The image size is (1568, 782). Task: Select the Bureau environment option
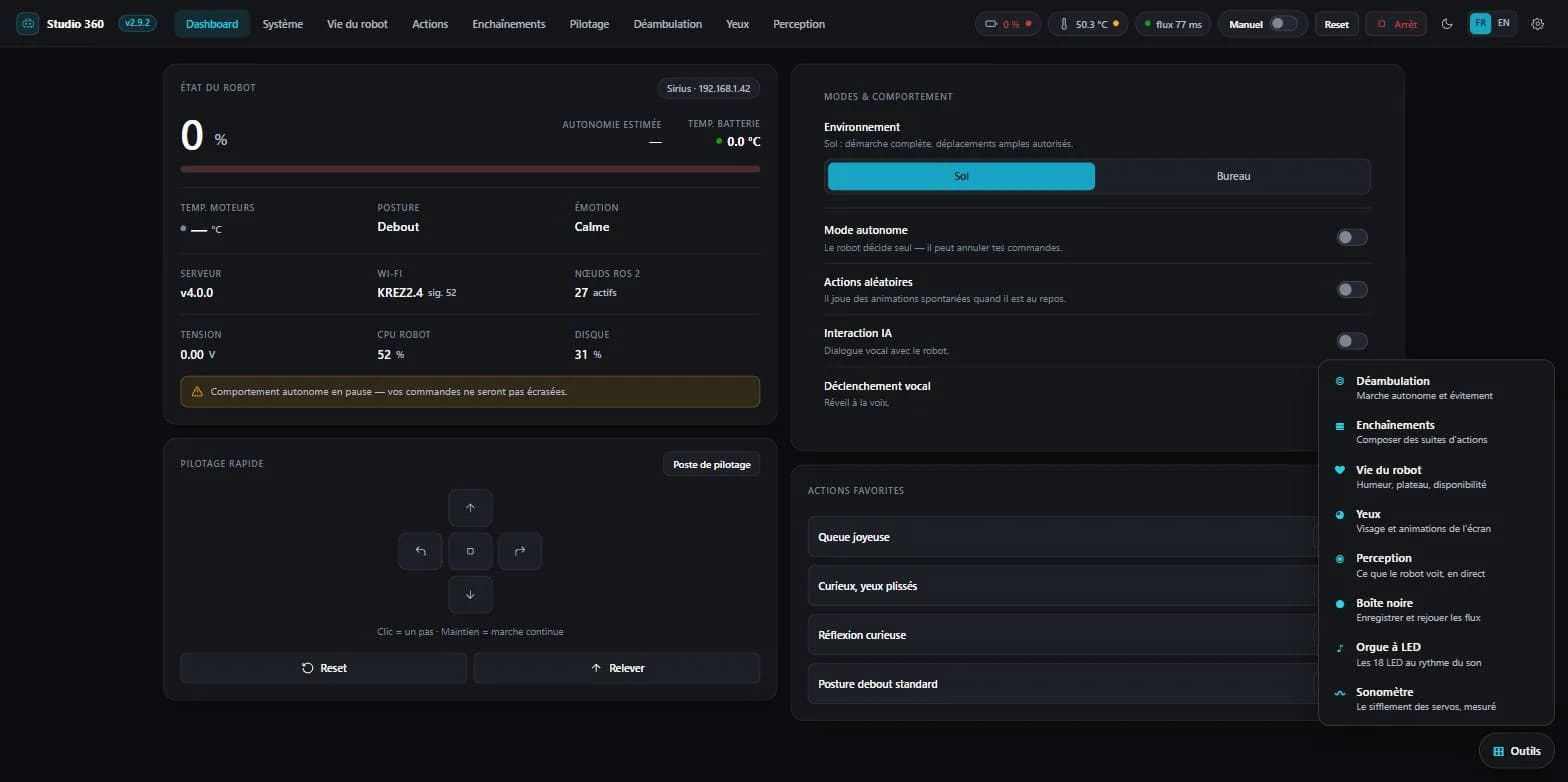click(1233, 176)
